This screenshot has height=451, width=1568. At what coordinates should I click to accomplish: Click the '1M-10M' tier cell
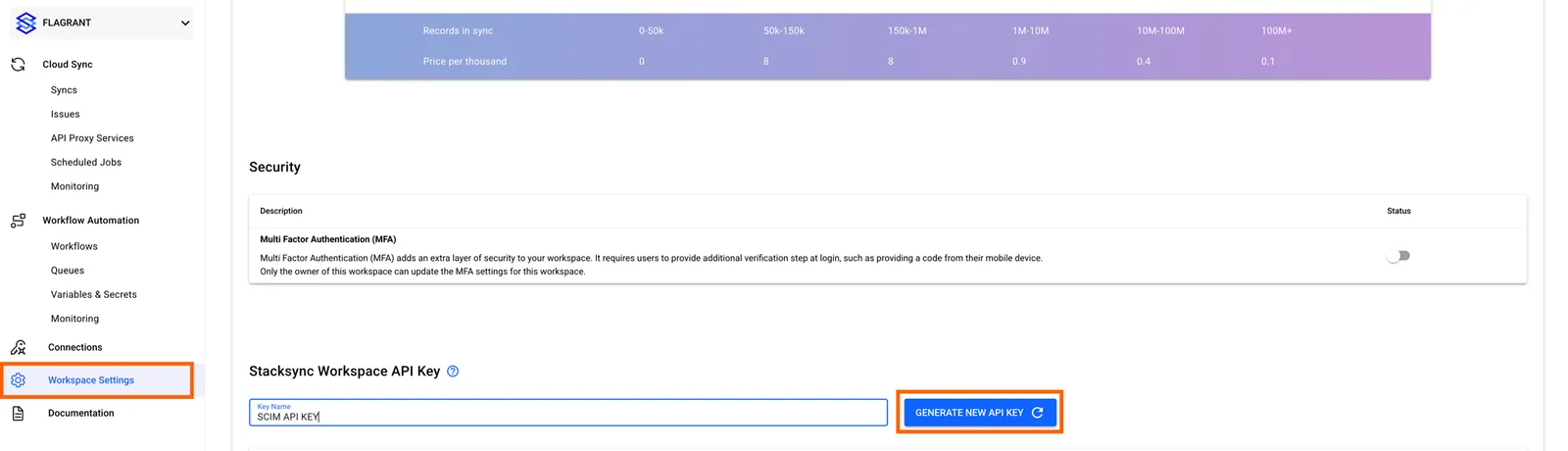[1031, 31]
